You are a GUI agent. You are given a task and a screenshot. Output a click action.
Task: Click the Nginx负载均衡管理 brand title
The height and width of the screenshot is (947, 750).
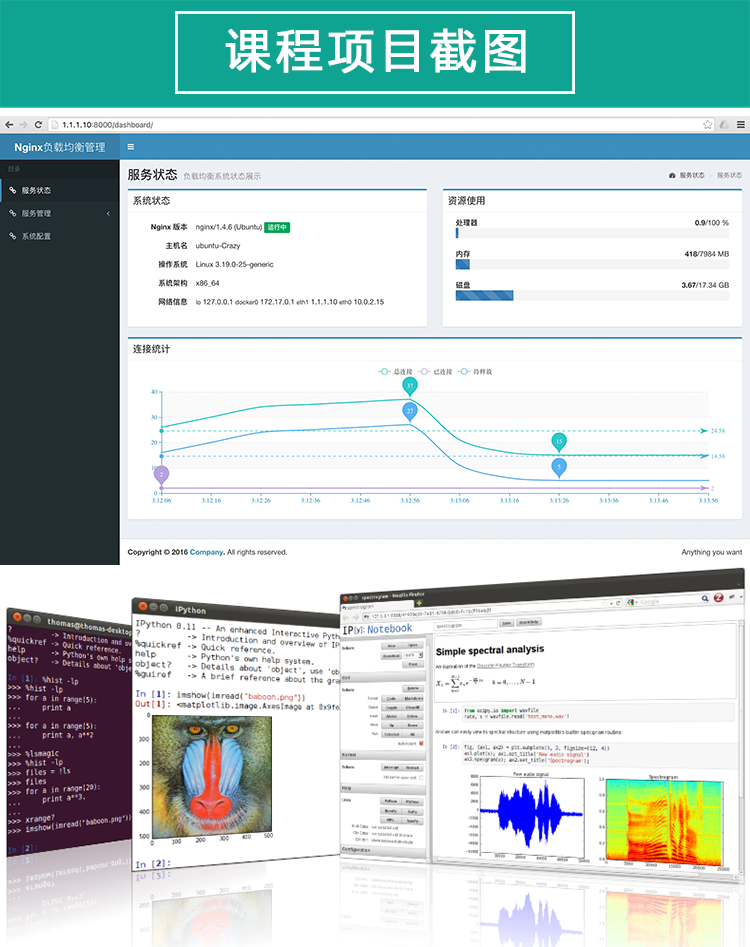pos(60,147)
